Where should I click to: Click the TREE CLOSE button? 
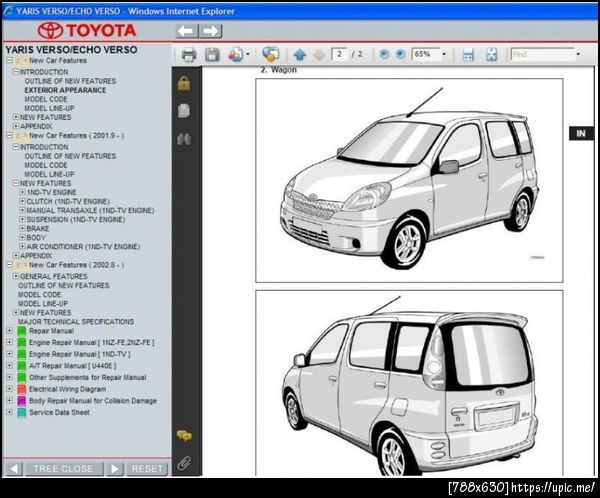[64, 469]
